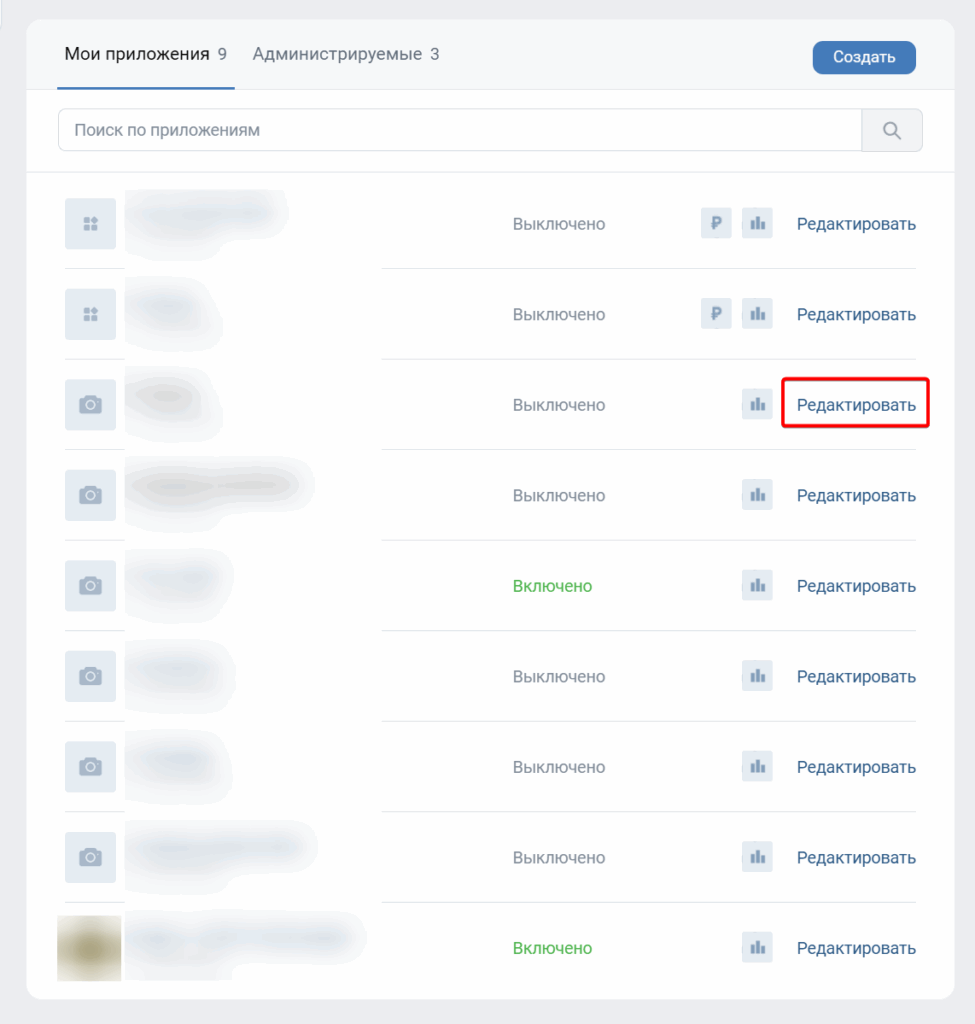
Task: Click the red-highlighted "Редактировать" link
Action: click(x=856, y=405)
